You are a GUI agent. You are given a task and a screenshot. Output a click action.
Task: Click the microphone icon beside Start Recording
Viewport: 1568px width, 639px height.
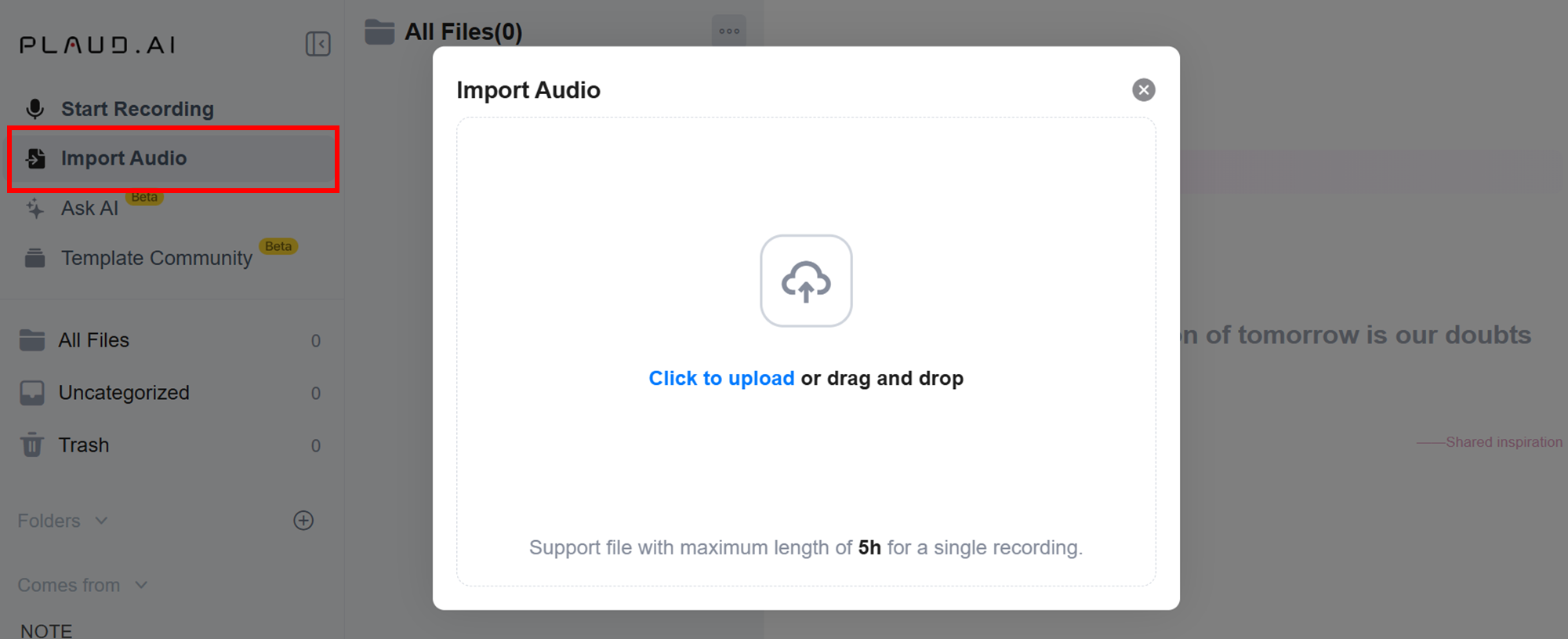tap(35, 109)
